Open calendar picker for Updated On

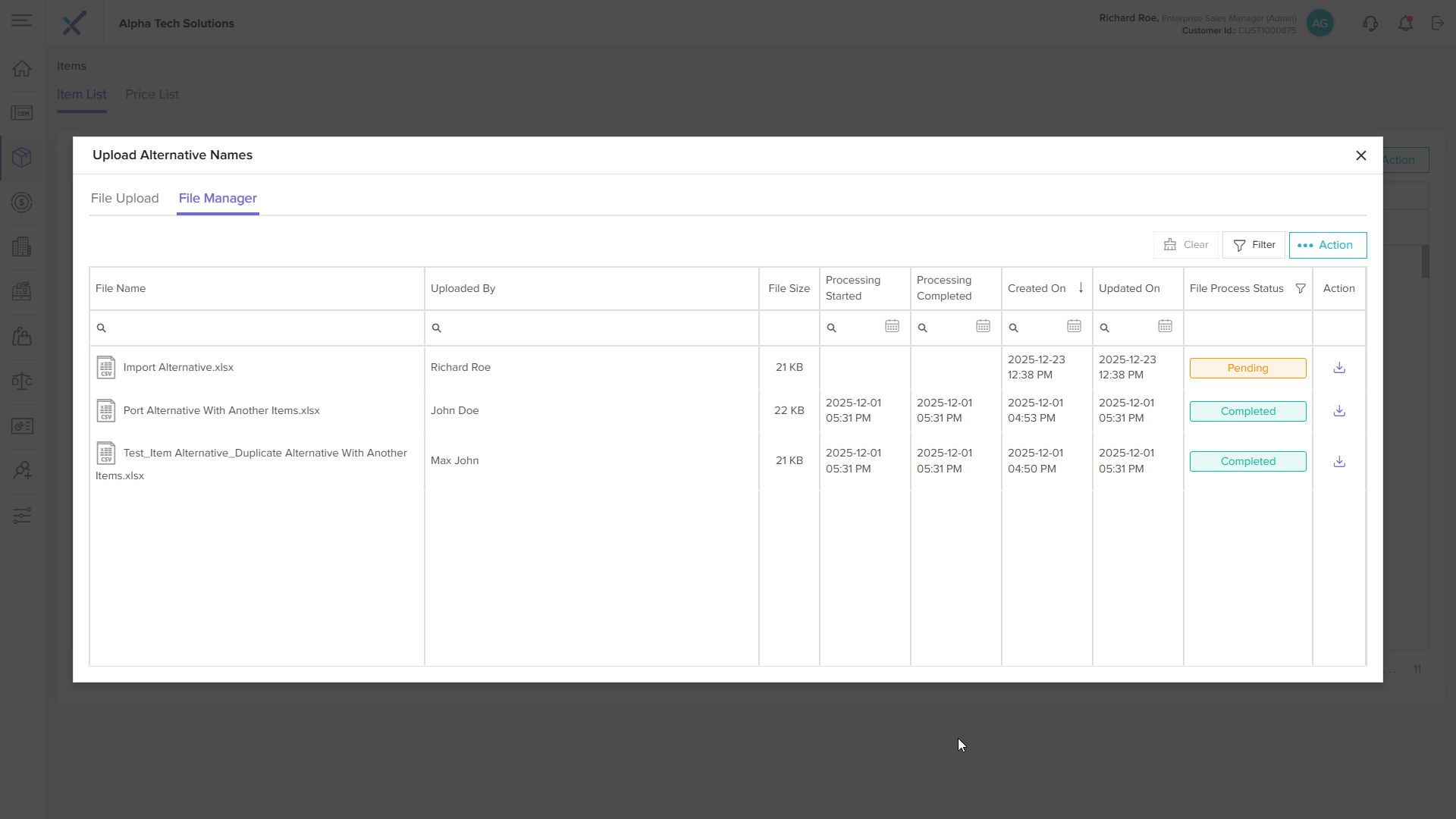(x=1165, y=326)
